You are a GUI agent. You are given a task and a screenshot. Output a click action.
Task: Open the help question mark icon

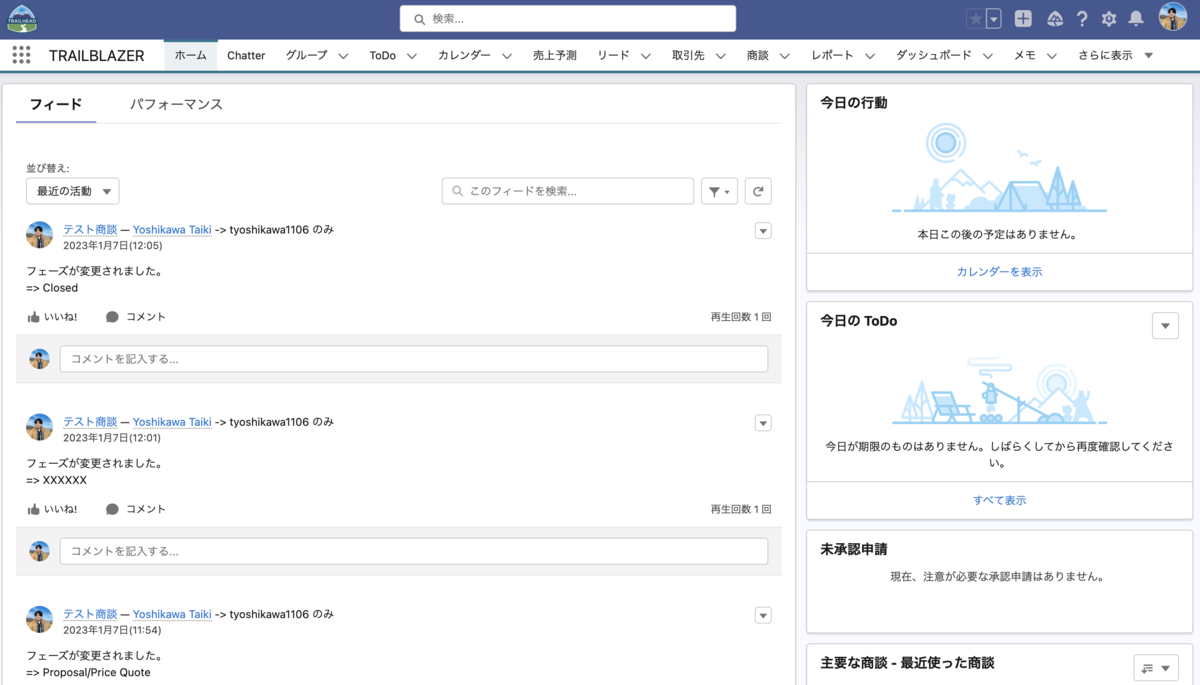(1083, 18)
